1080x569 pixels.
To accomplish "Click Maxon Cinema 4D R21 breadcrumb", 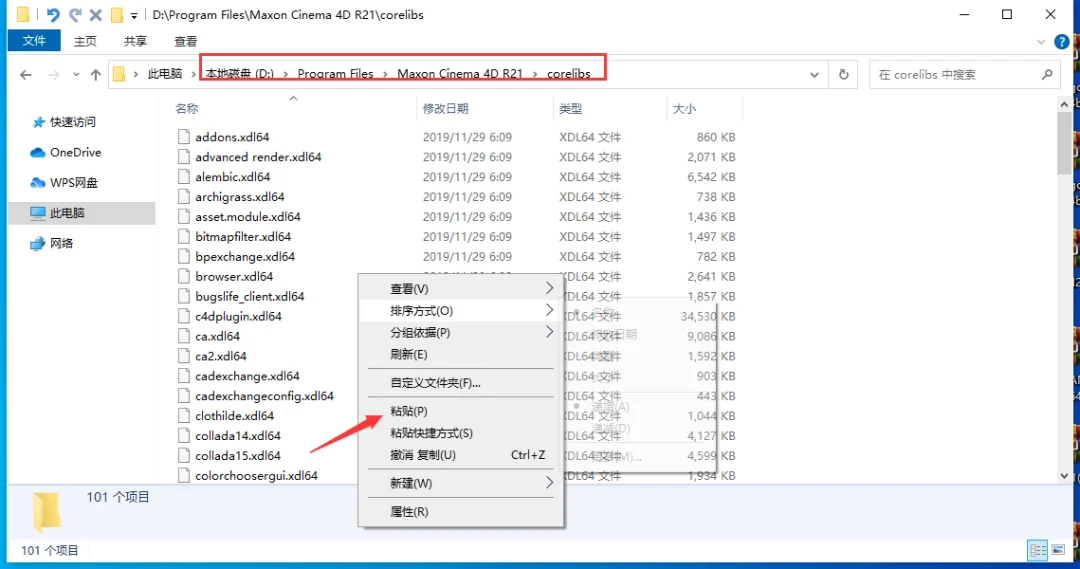I will pos(460,74).
